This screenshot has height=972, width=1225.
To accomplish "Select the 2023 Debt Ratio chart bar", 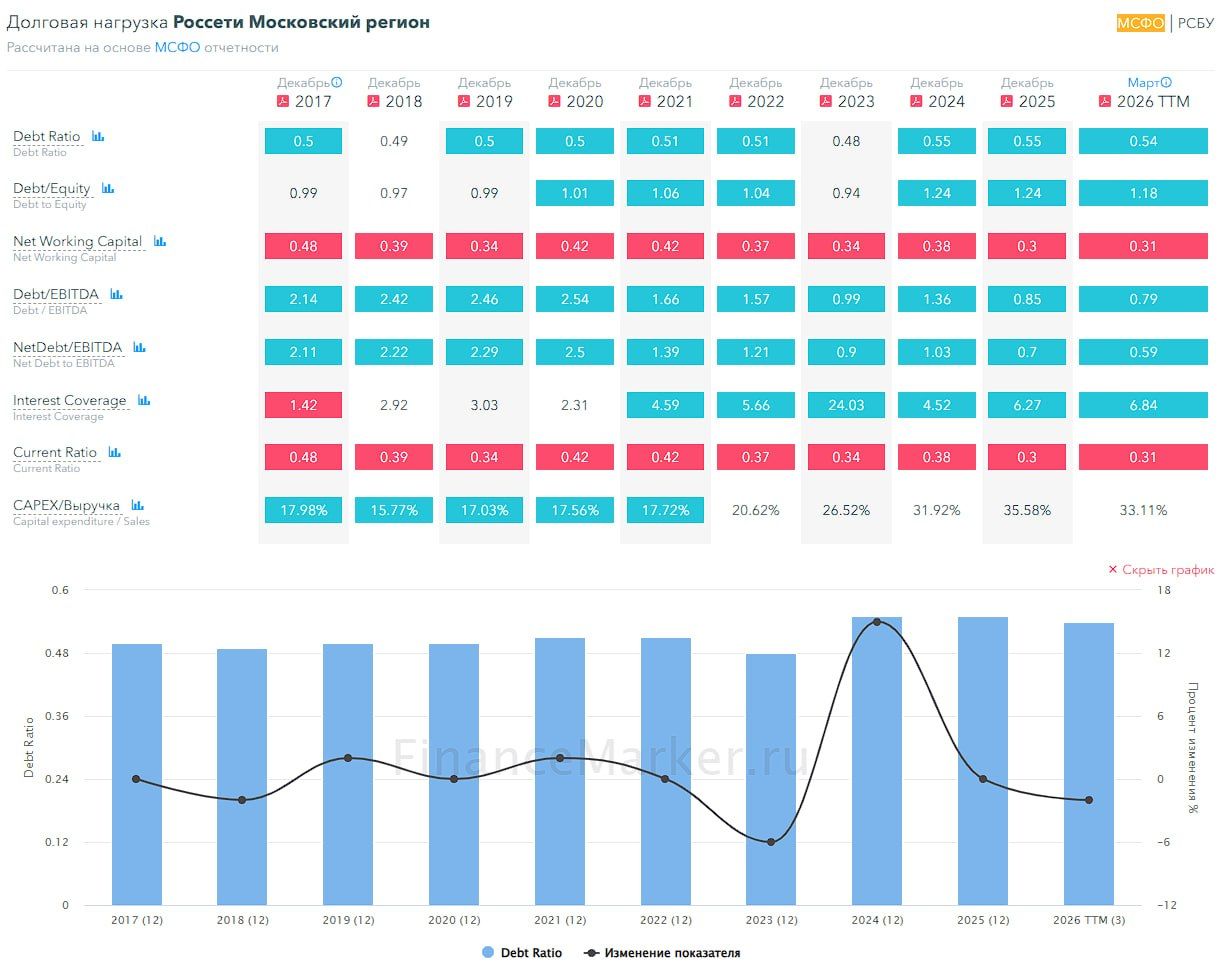I will tap(771, 779).
